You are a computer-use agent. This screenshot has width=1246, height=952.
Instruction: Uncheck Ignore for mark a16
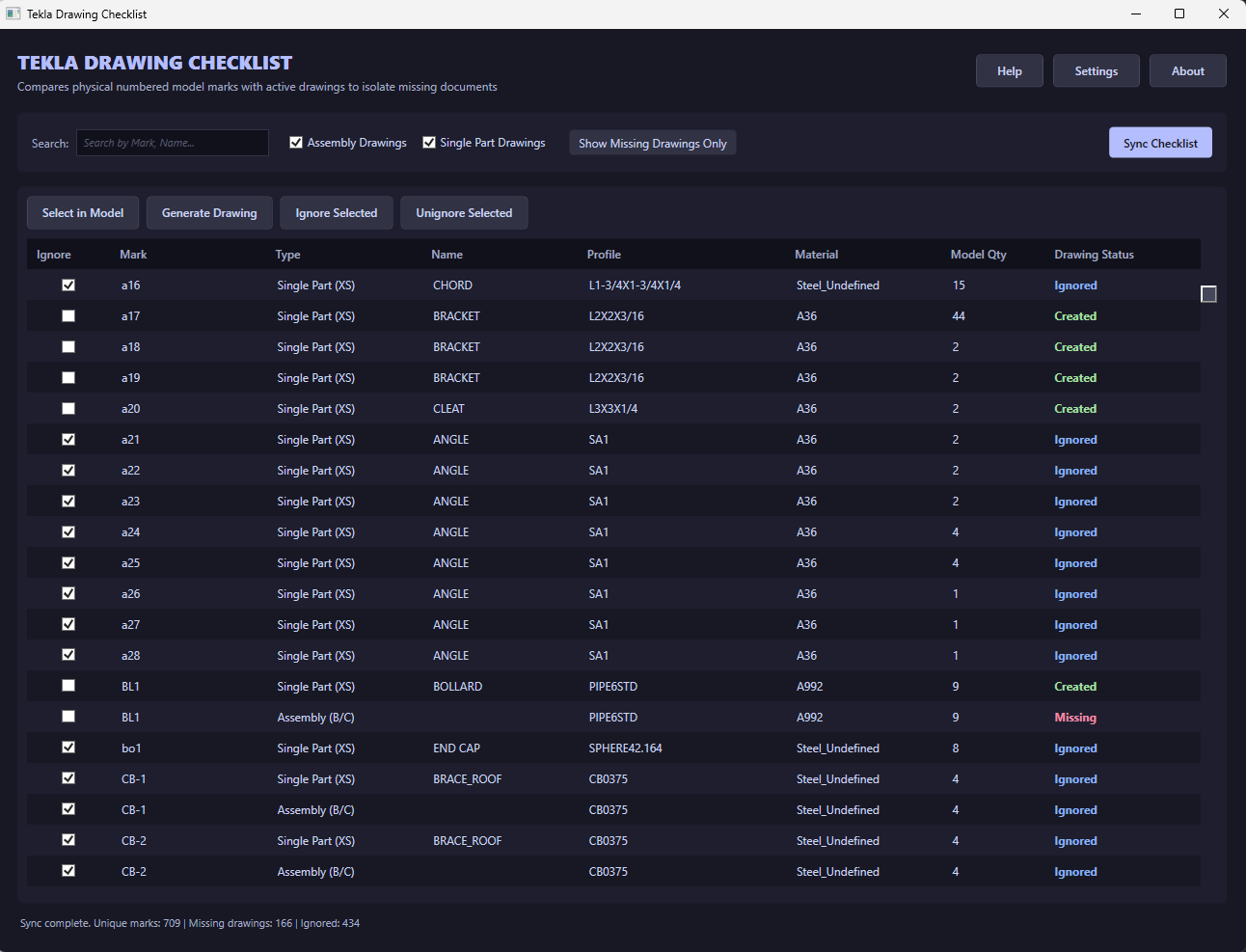68,286
